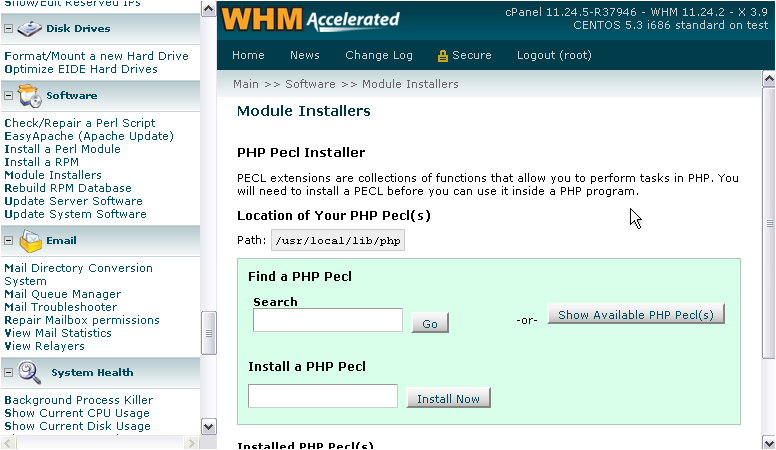776x450 pixels.
Task: Open the News menu item
Action: (x=305, y=56)
